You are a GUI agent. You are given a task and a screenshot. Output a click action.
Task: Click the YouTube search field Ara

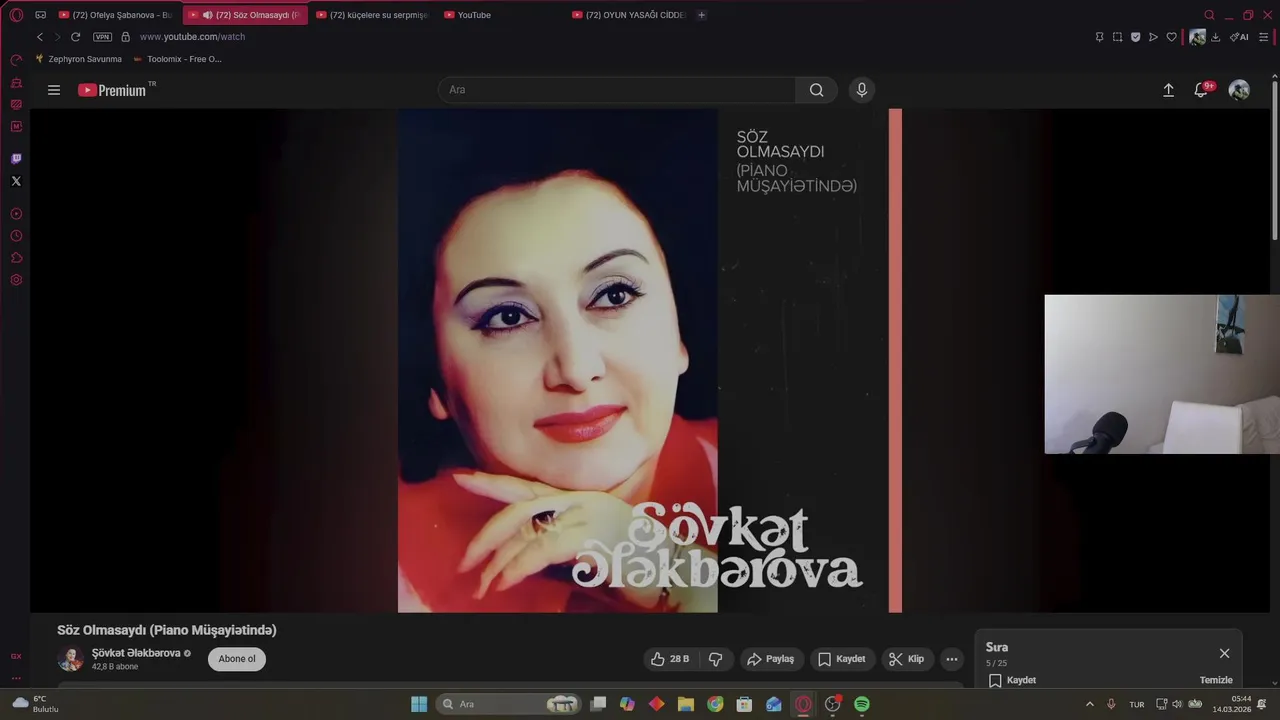(x=617, y=90)
